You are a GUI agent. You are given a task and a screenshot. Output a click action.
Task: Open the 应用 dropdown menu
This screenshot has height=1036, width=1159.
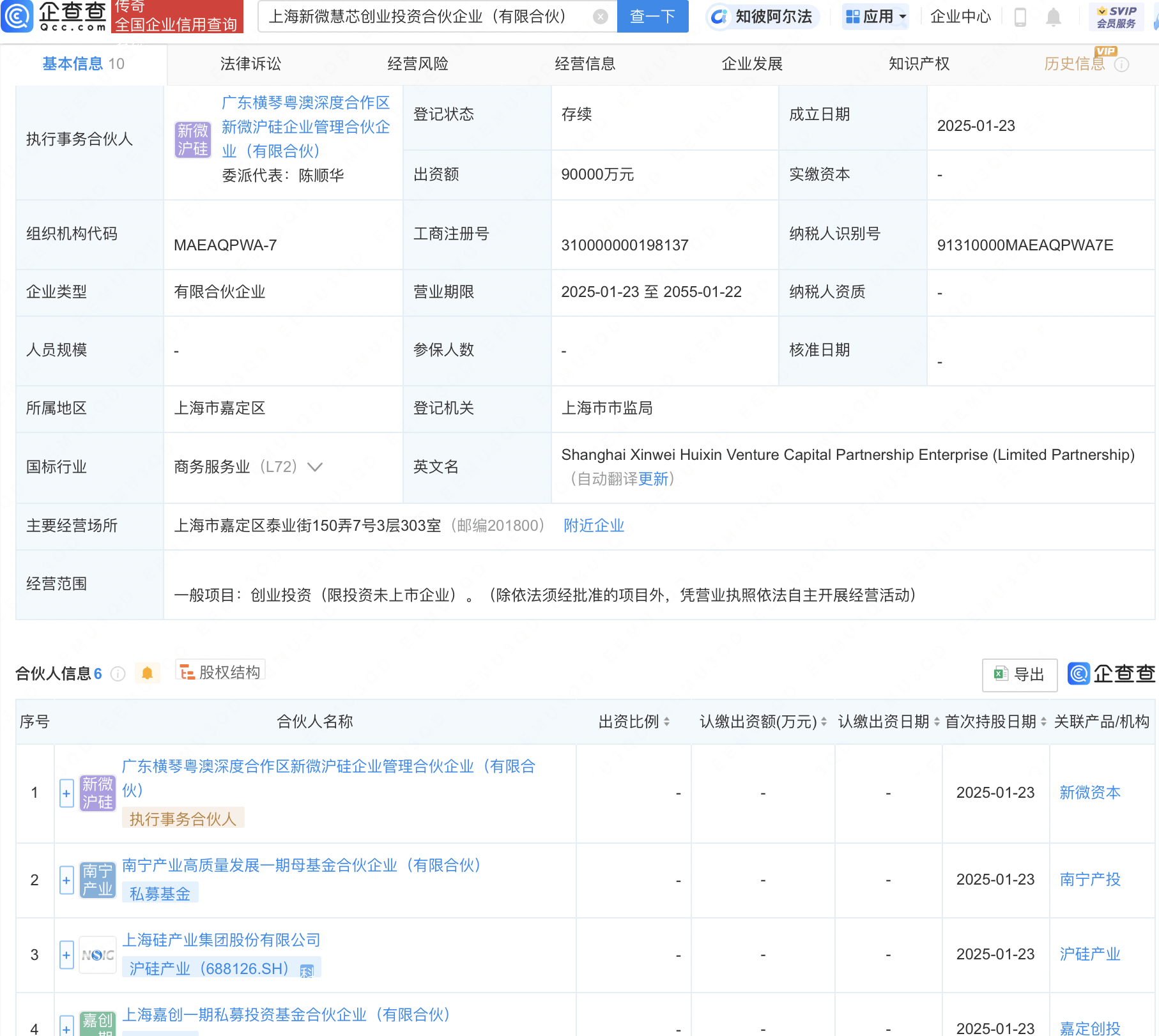pos(875,17)
